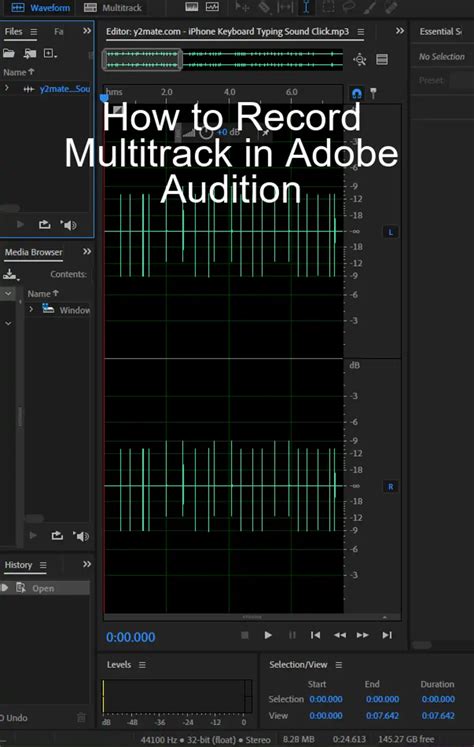Click Zoom to full navigator icon
This screenshot has height=747, width=474.
coord(360,60)
